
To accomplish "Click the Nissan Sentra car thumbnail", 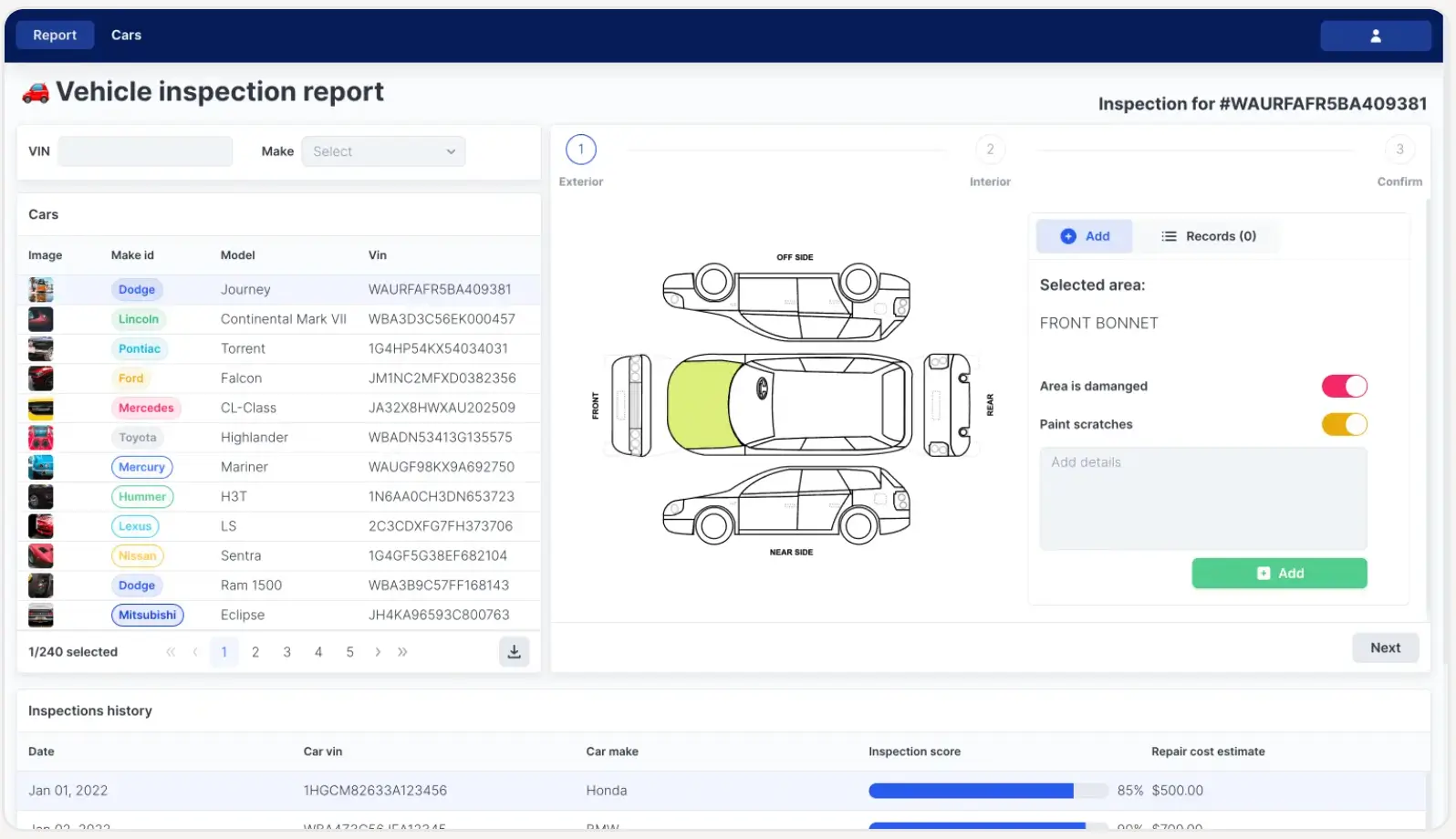I will click(40, 555).
